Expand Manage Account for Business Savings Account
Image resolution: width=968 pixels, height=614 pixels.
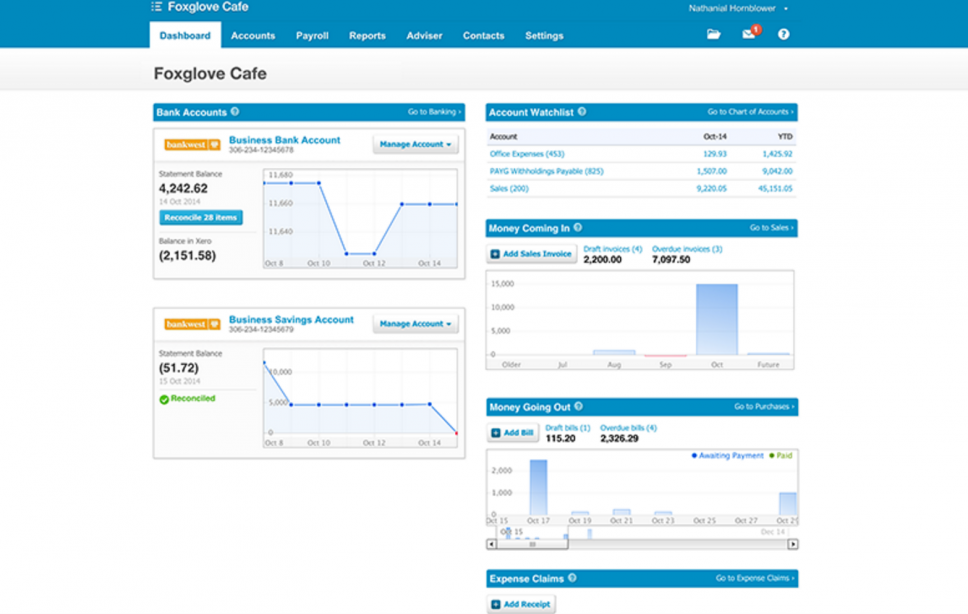click(415, 324)
